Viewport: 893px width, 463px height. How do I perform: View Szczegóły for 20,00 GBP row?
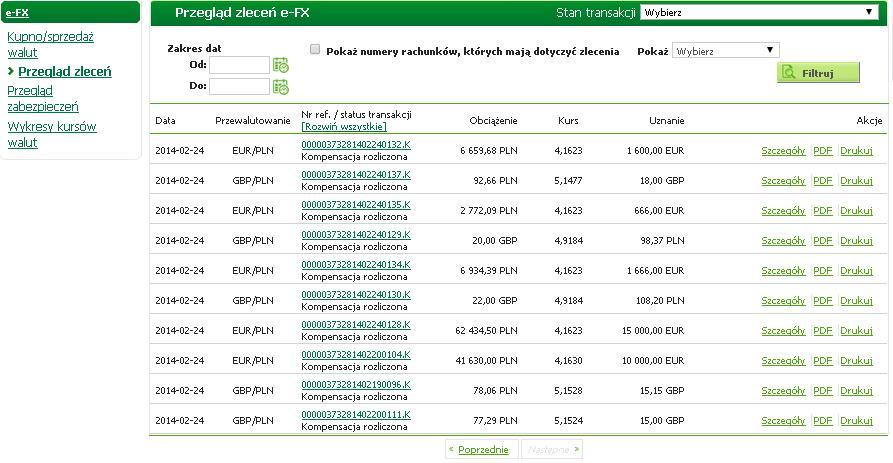tap(783, 241)
